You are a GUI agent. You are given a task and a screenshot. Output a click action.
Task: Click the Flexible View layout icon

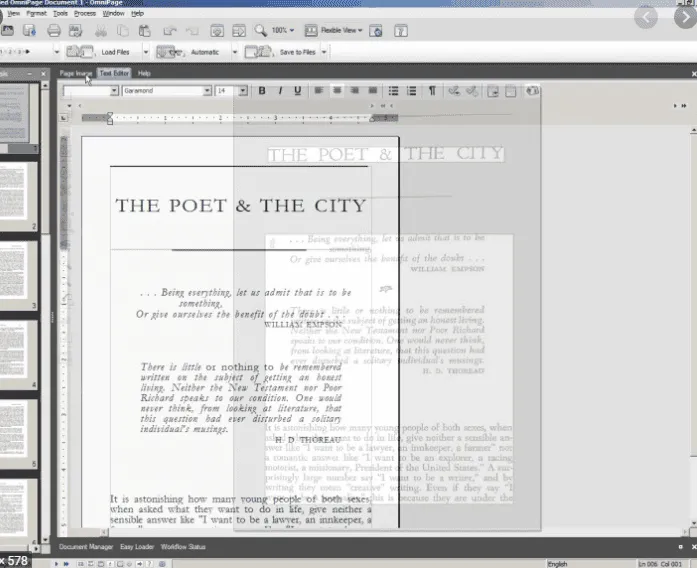[x=311, y=30]
